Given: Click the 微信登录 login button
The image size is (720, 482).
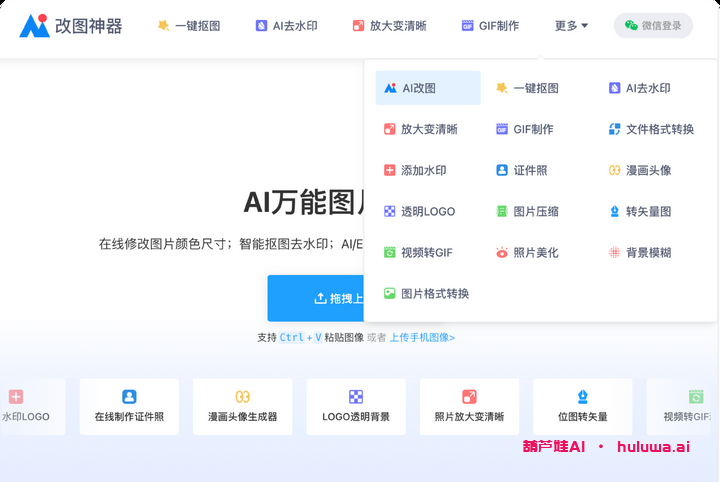Looking at the screenshot, I should click(x=653, y=26).
